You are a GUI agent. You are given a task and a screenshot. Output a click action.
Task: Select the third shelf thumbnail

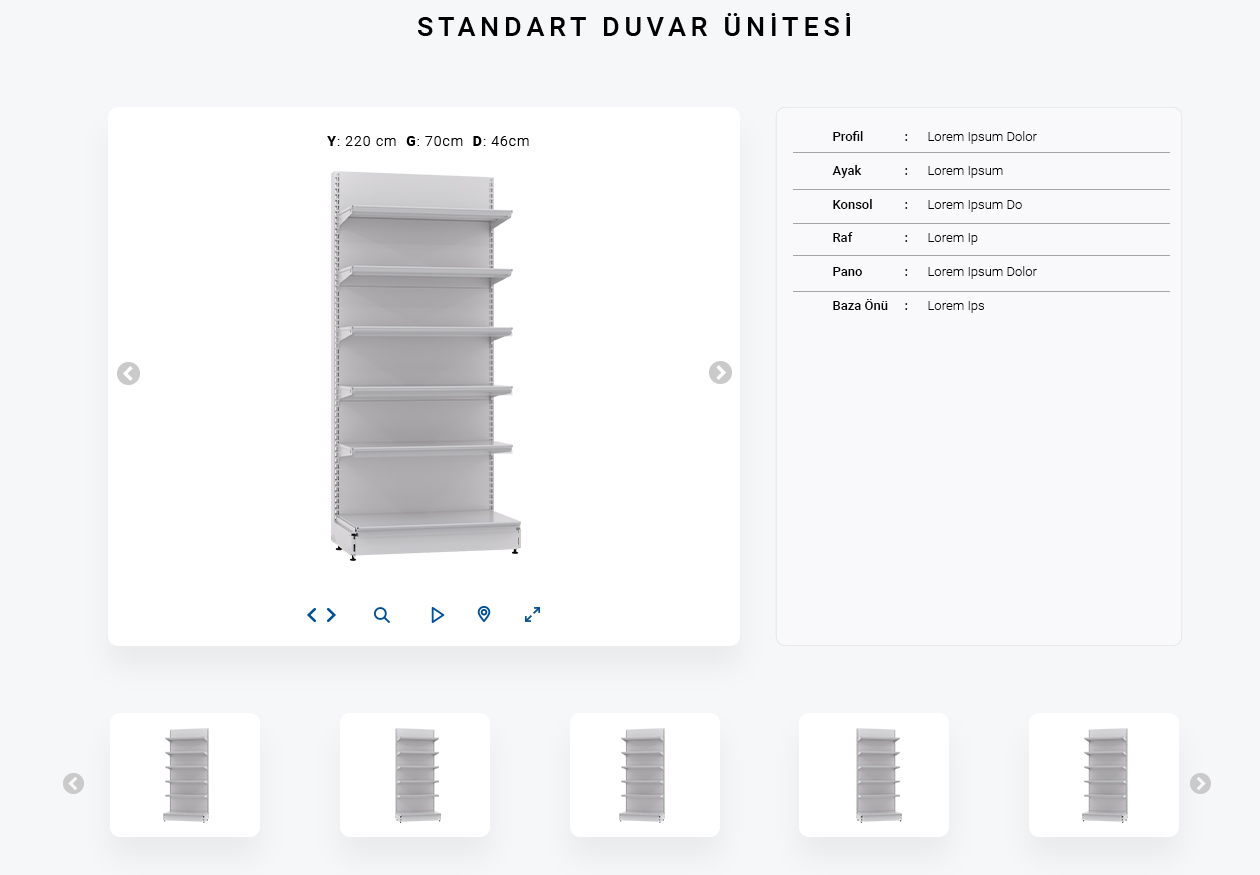[x=645, y=775]
